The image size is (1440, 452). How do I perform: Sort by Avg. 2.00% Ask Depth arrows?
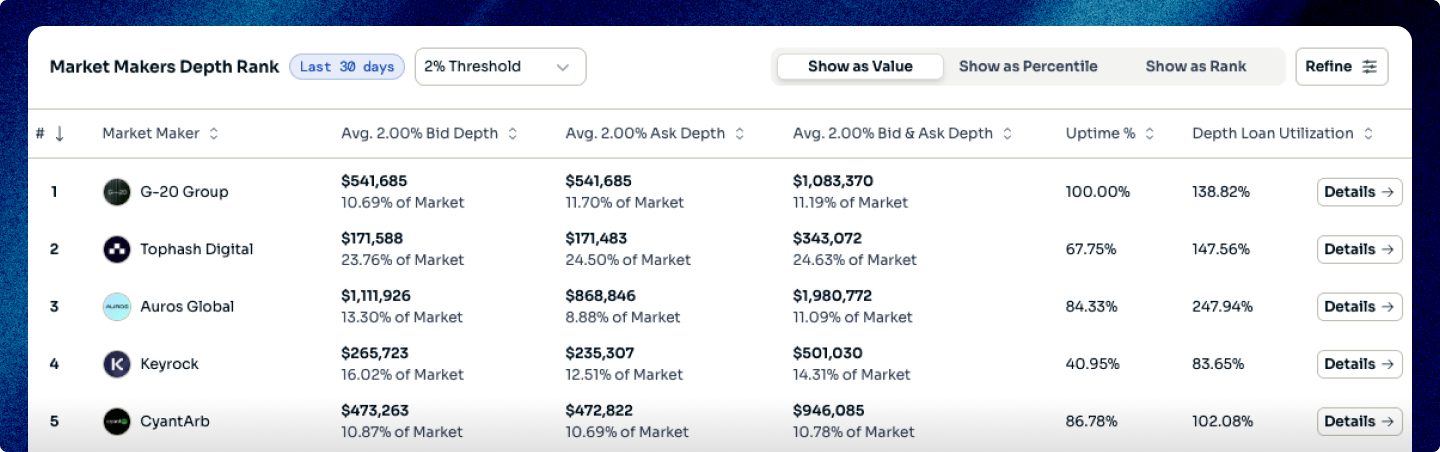(x=739, y=133)
